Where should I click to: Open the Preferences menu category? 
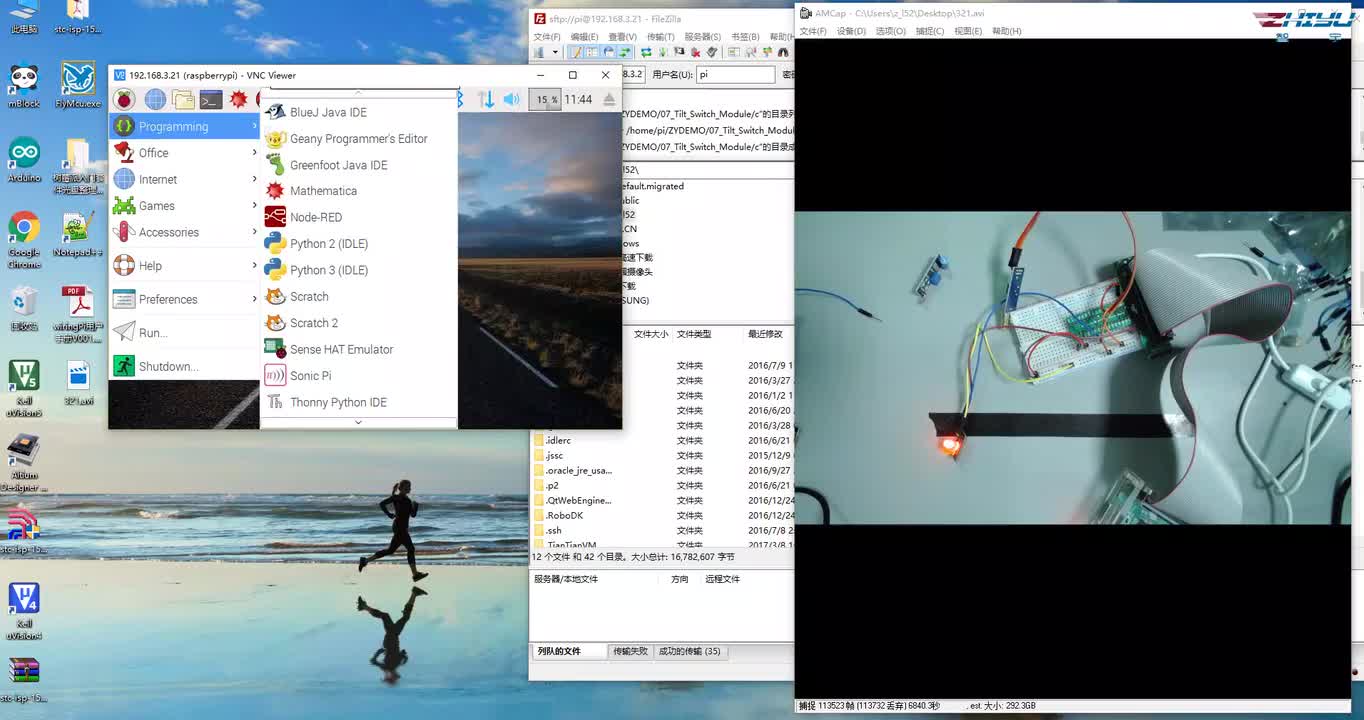click(x=185, y=299)
